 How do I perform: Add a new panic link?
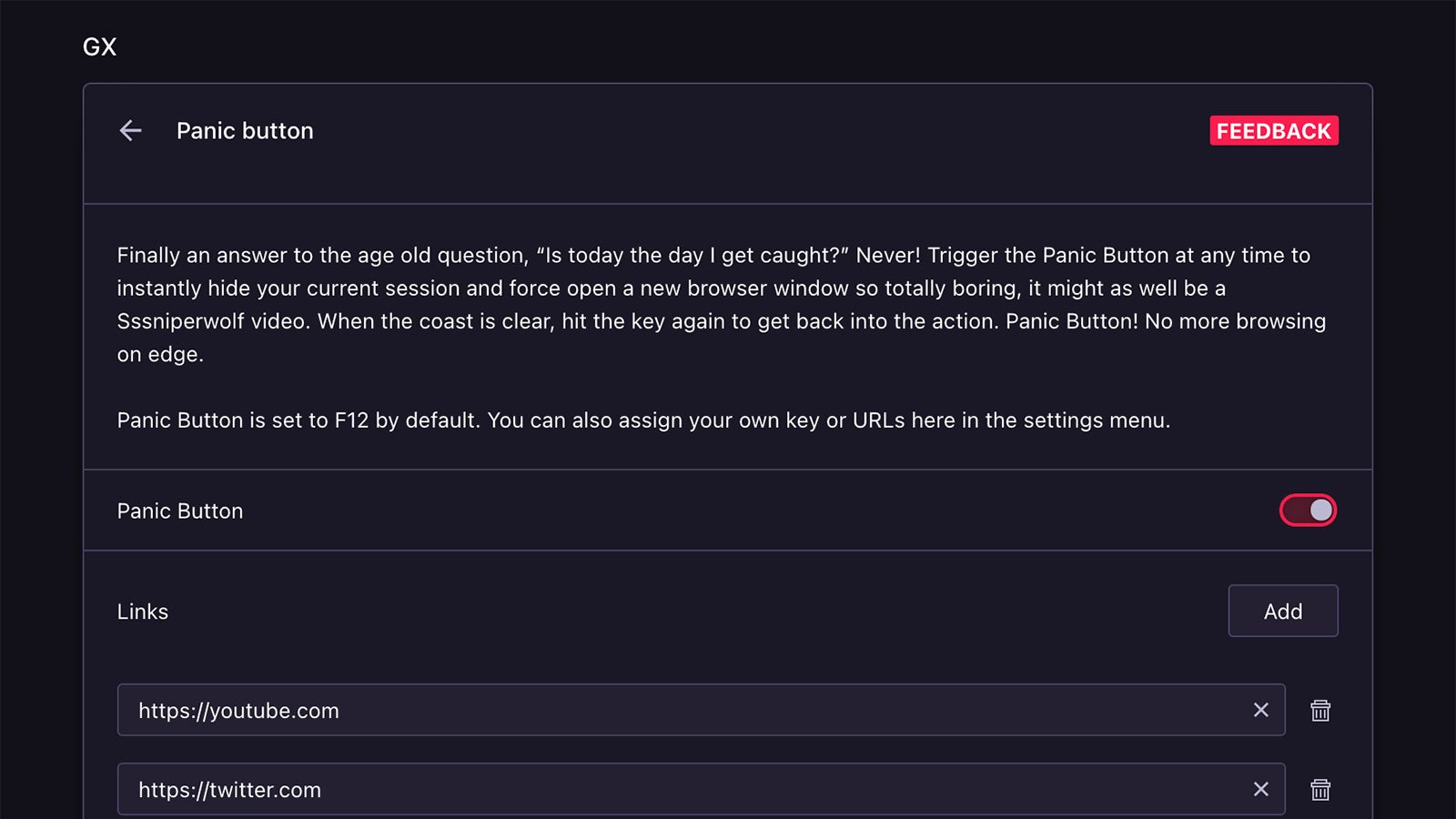(x=1282, y=612)
